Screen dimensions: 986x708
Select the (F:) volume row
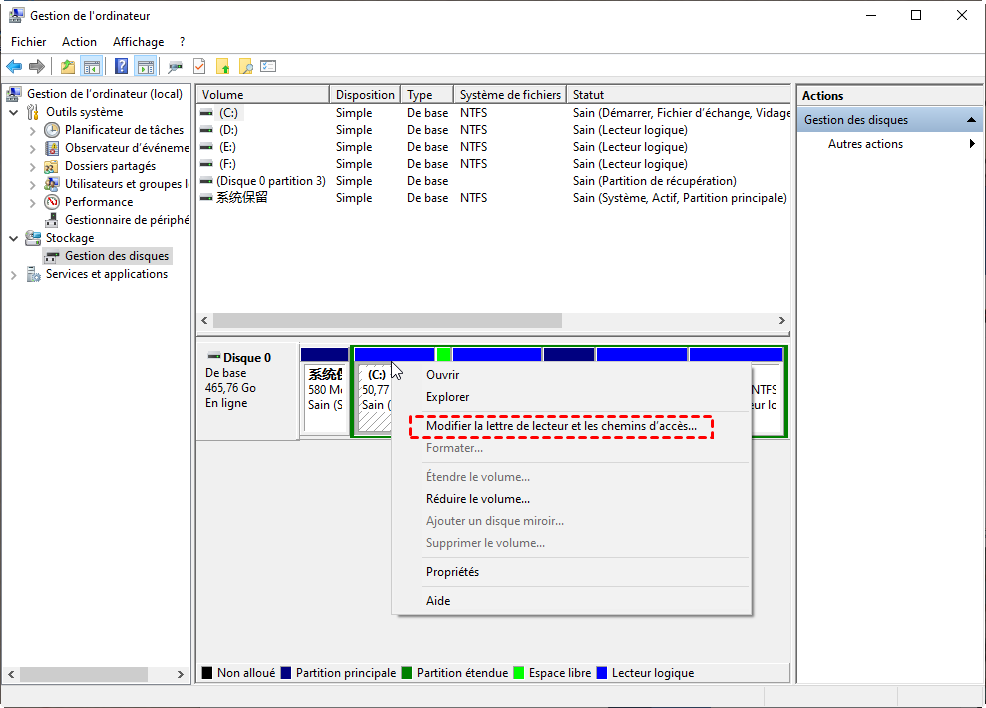[x=493, y=164]
